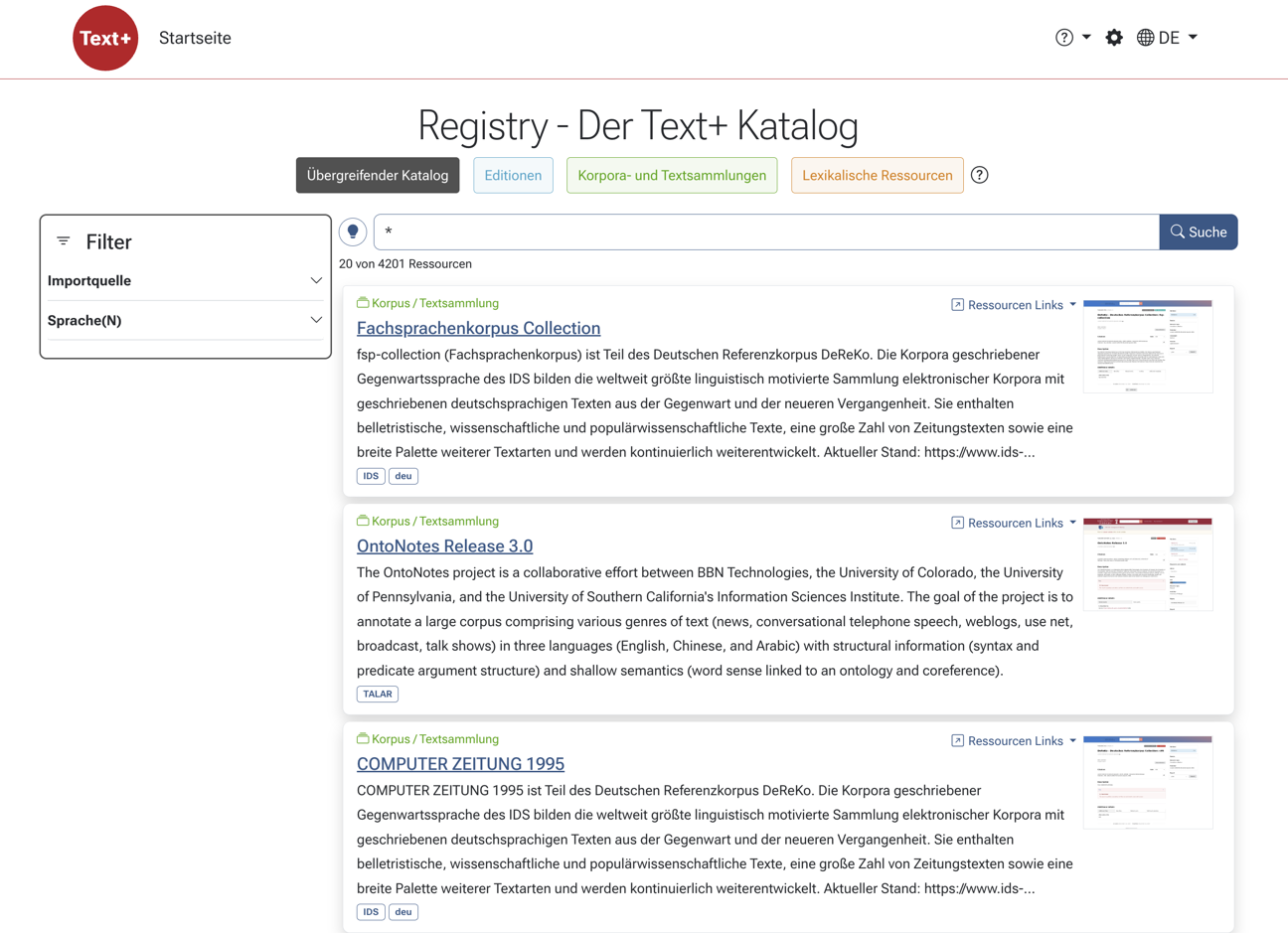The height and width of the screenshot is (933, 1288).
Task: Open the help question mark menu in header
Action: click(x=1073, y=38)
